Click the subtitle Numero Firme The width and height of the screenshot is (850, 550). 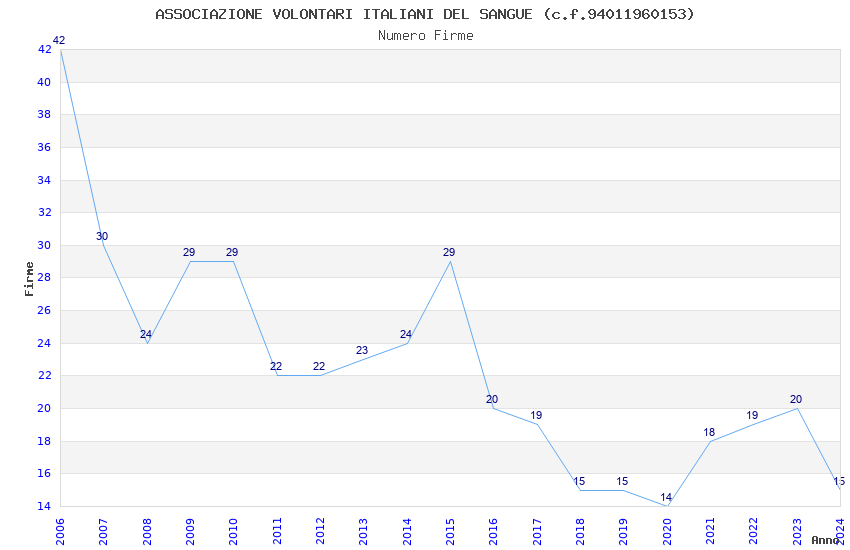pyautogui.click(x=426, y=36)
